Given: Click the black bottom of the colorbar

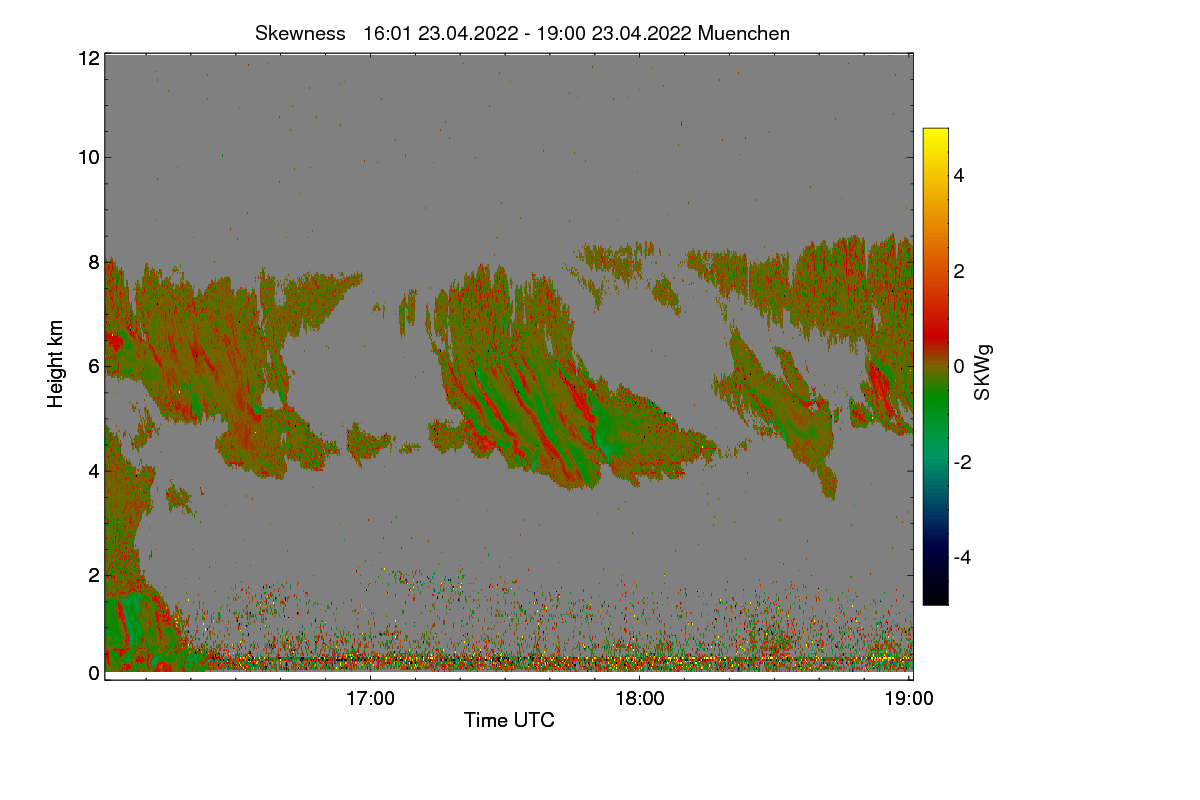Looking at the screenshot, I should pyautogui.click(x=935, y=598).
